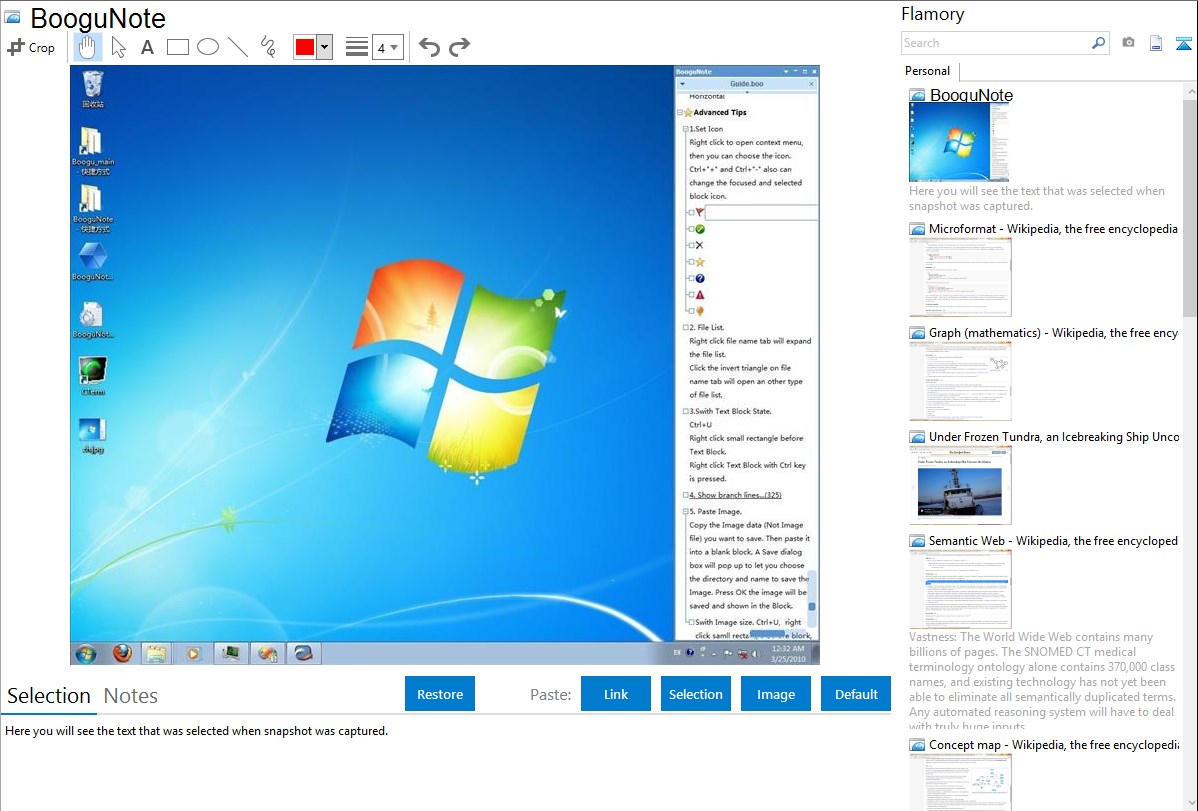1198x811 pixels.
Task: Open the Guide.boo tab in BooguNote
Action: pyautogui.click(x=746, y=84)
